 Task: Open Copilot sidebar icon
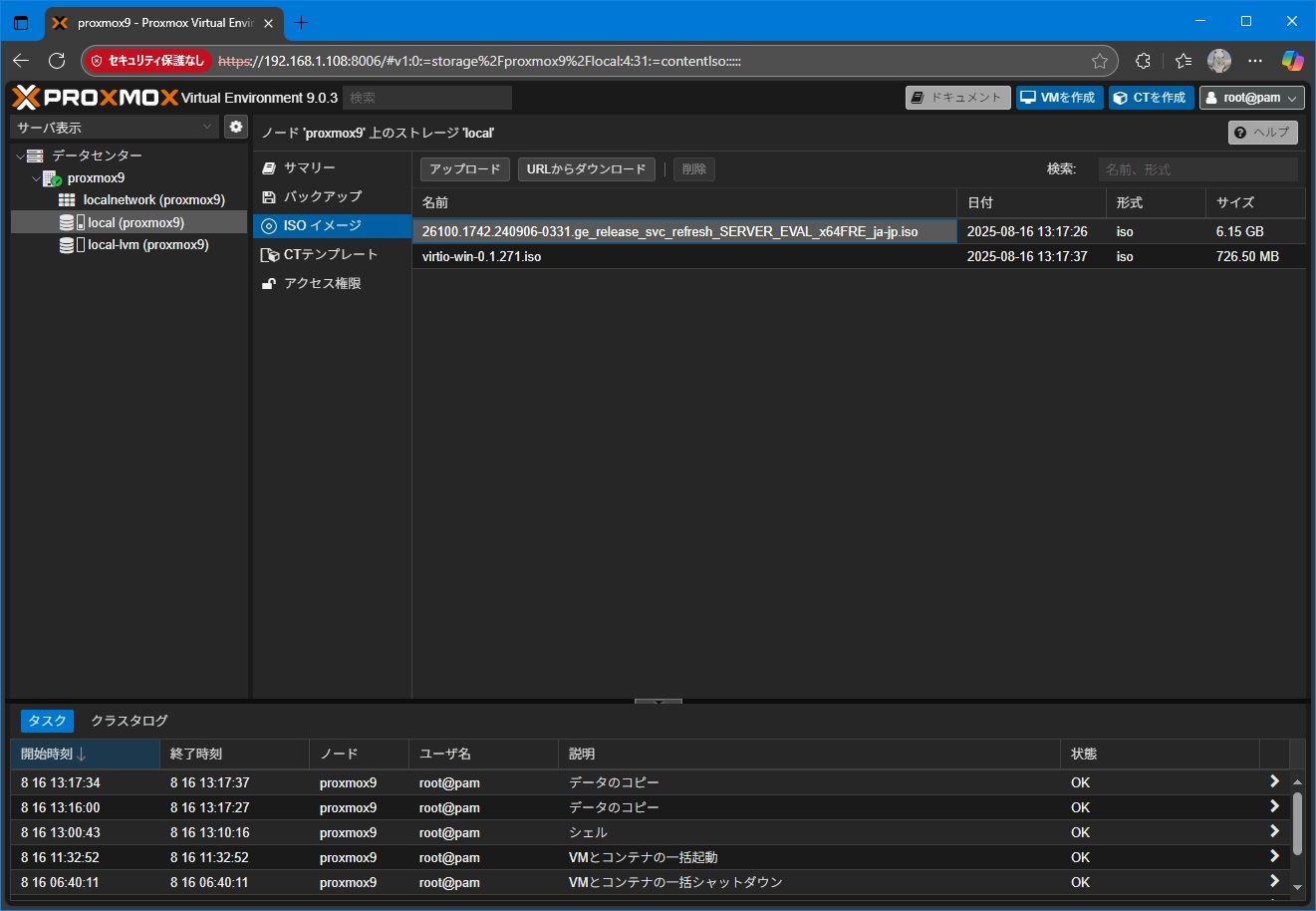coord(1292,61)
